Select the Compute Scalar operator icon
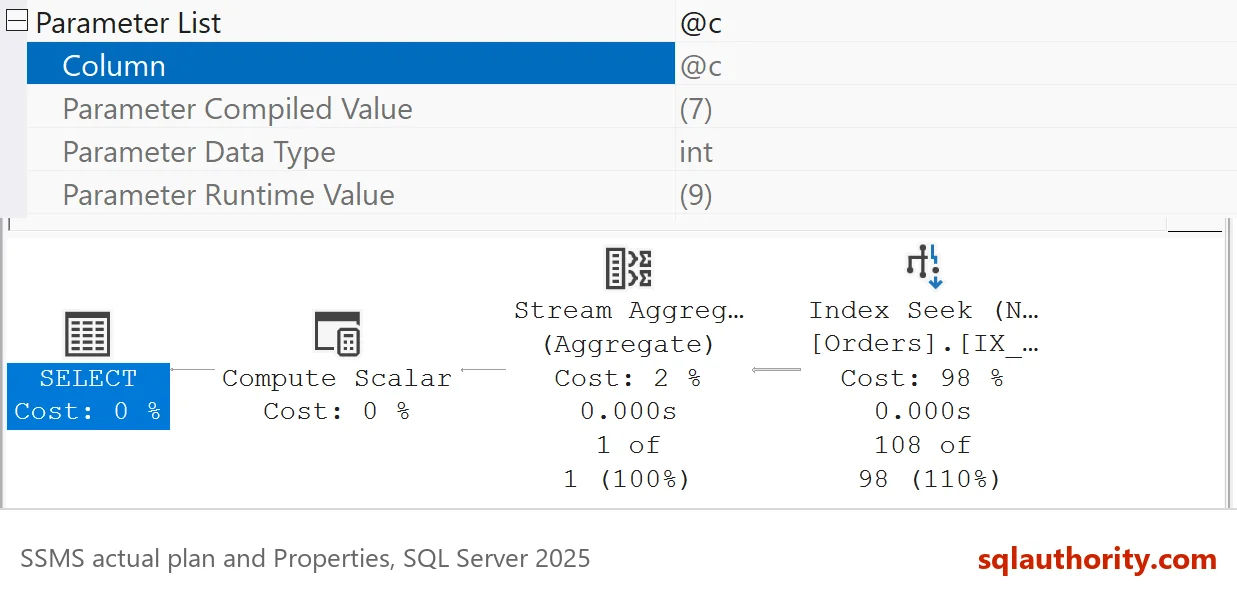The width and height of the screenshot is (1237, 604). click(x=337, y=334)
